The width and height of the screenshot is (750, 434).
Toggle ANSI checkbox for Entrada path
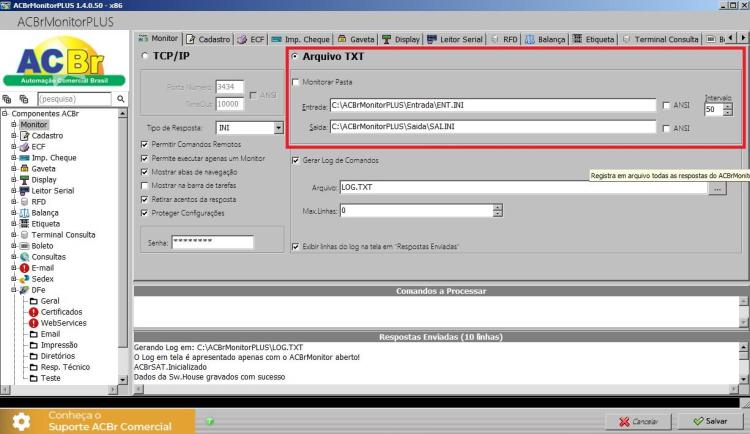[666, 105]
